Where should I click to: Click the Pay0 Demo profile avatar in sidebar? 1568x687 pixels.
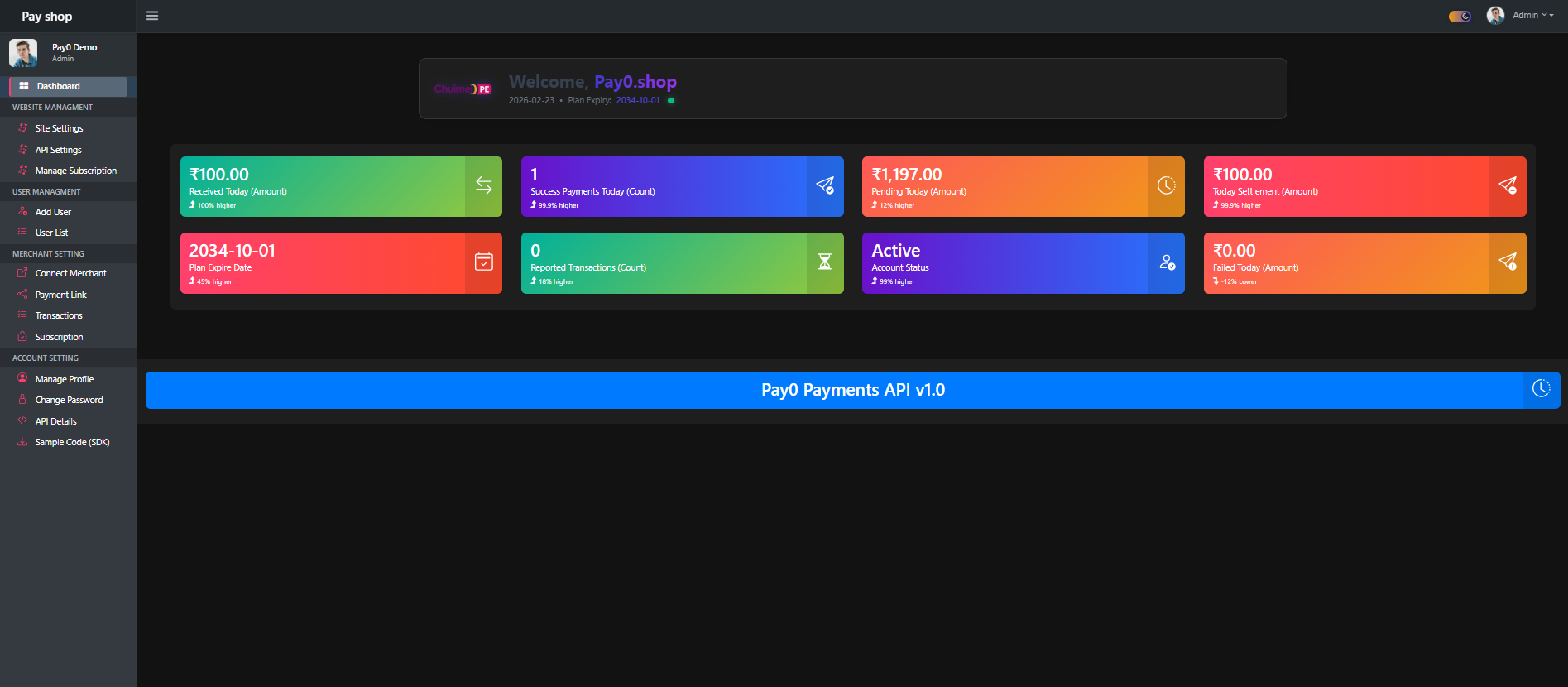pos(23,53)
